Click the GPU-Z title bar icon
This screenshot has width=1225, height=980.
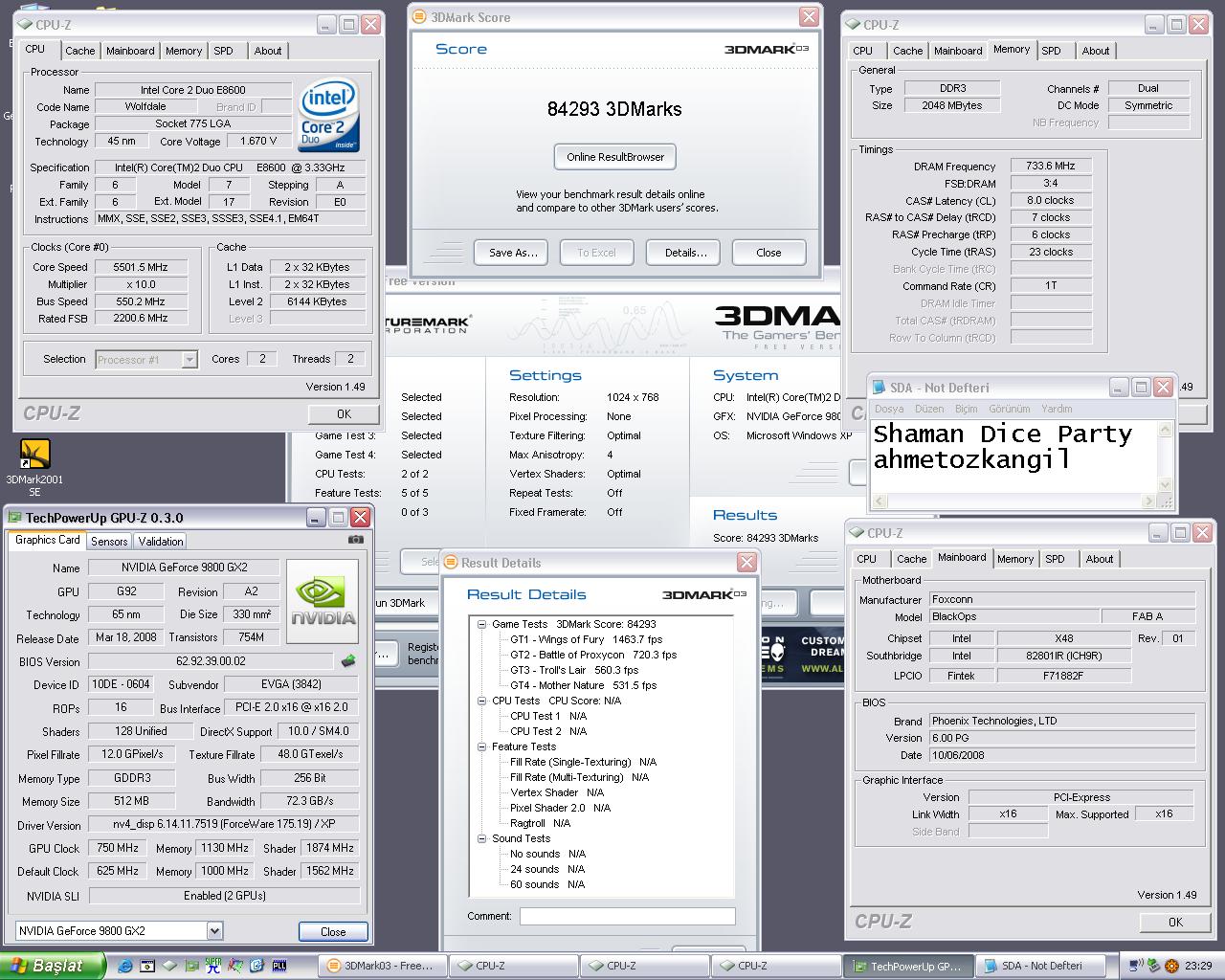click(x=14, y=518)
